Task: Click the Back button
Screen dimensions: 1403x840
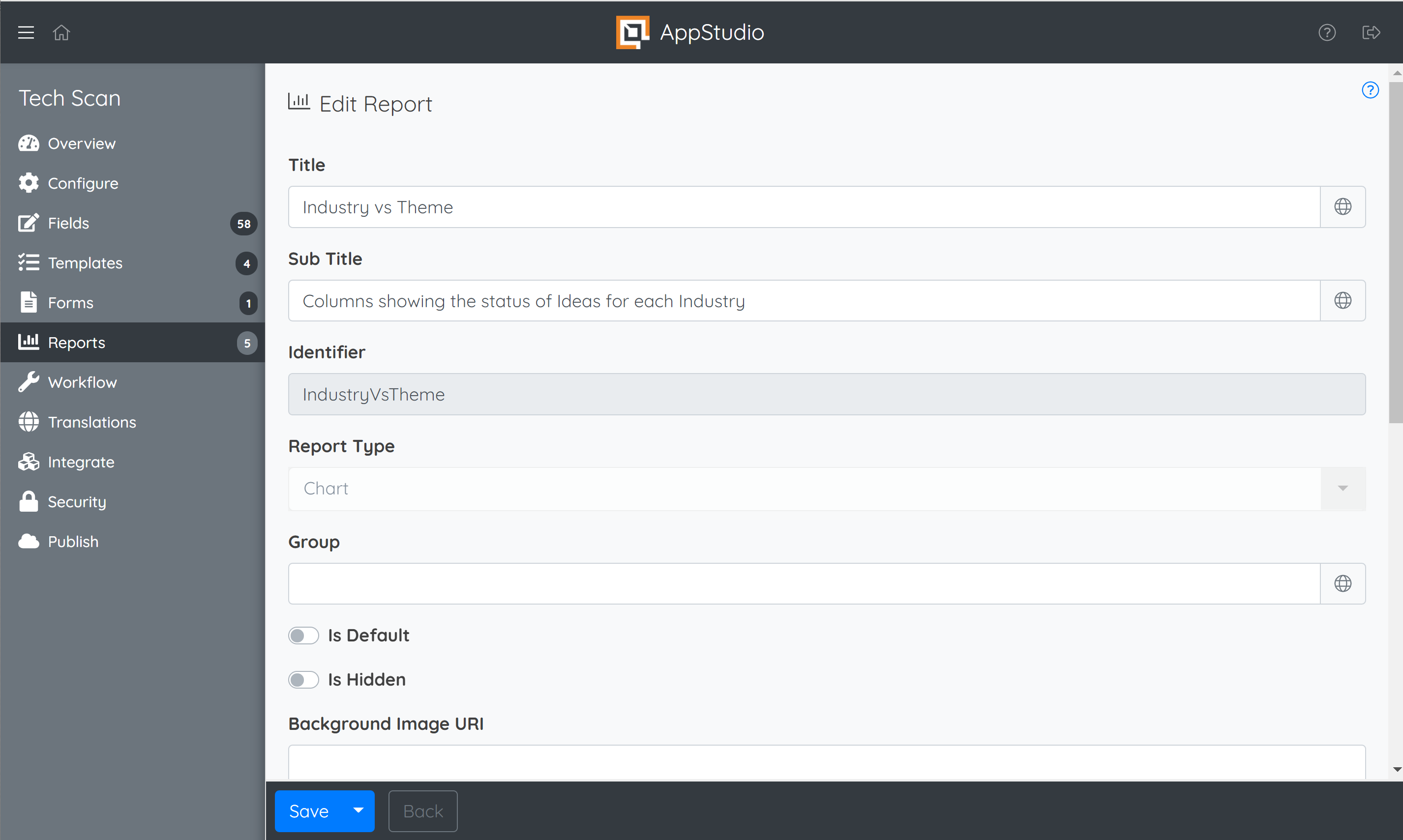Action: tap(423, 811)
